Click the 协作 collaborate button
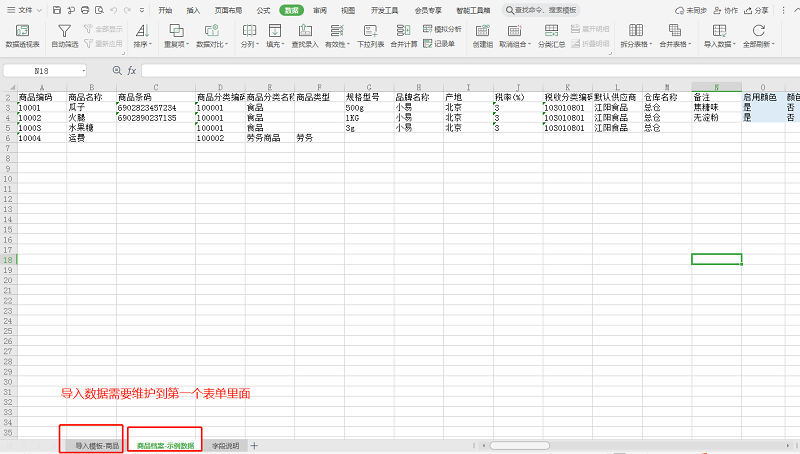The image size is (800, 454). coord(726,10)
